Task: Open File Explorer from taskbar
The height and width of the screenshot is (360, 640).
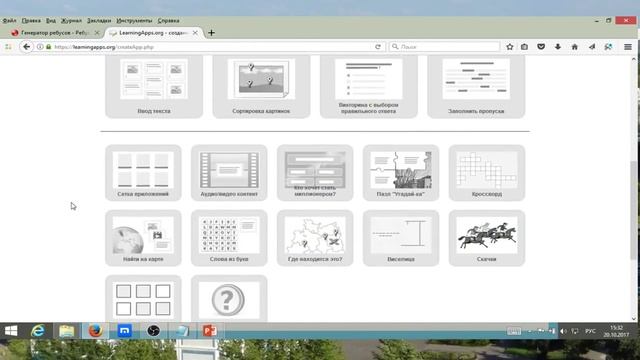Action: pyautogui.click(x=67, y=331)
